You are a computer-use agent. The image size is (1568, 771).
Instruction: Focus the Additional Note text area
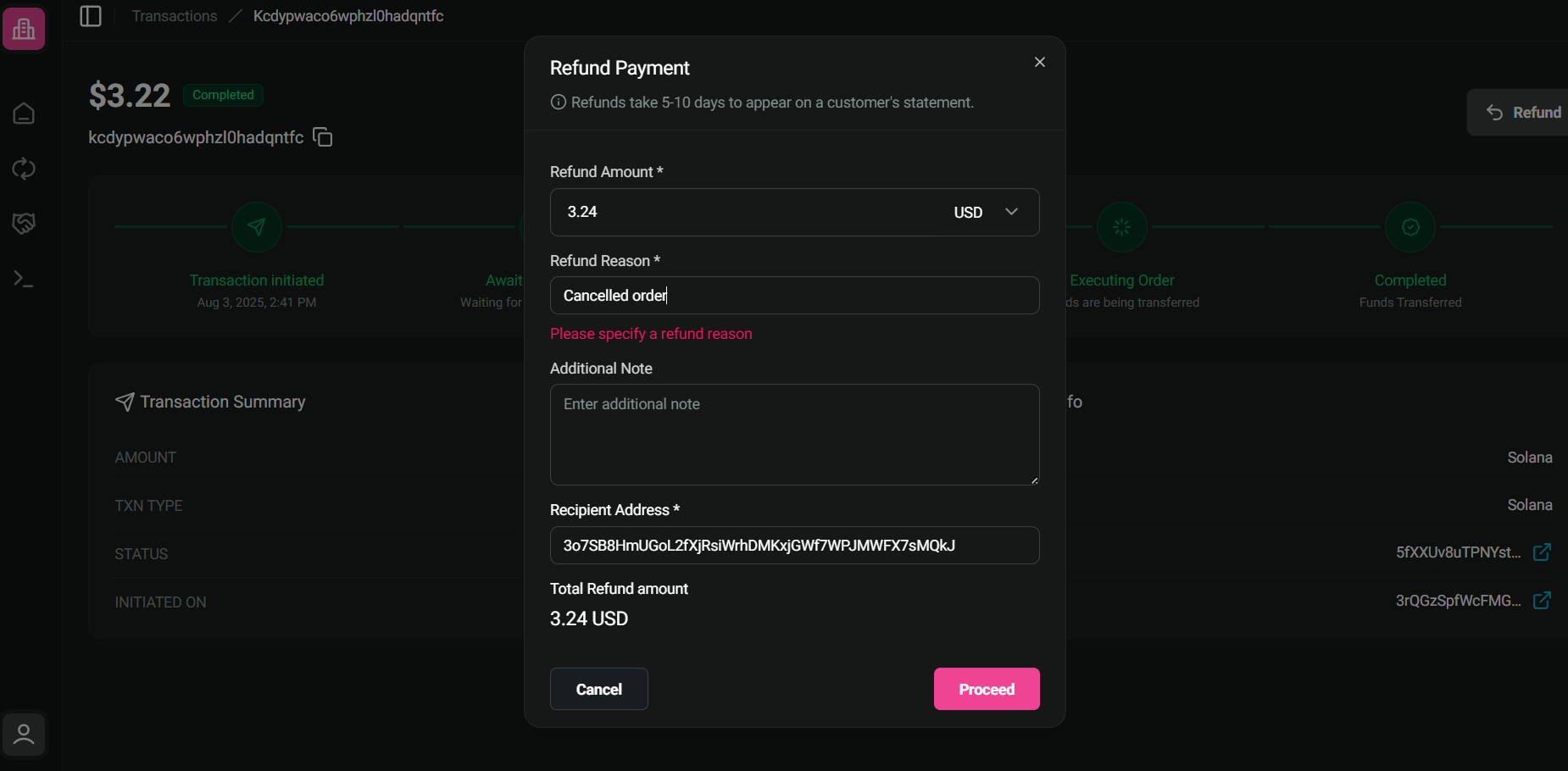coord(794,435)
